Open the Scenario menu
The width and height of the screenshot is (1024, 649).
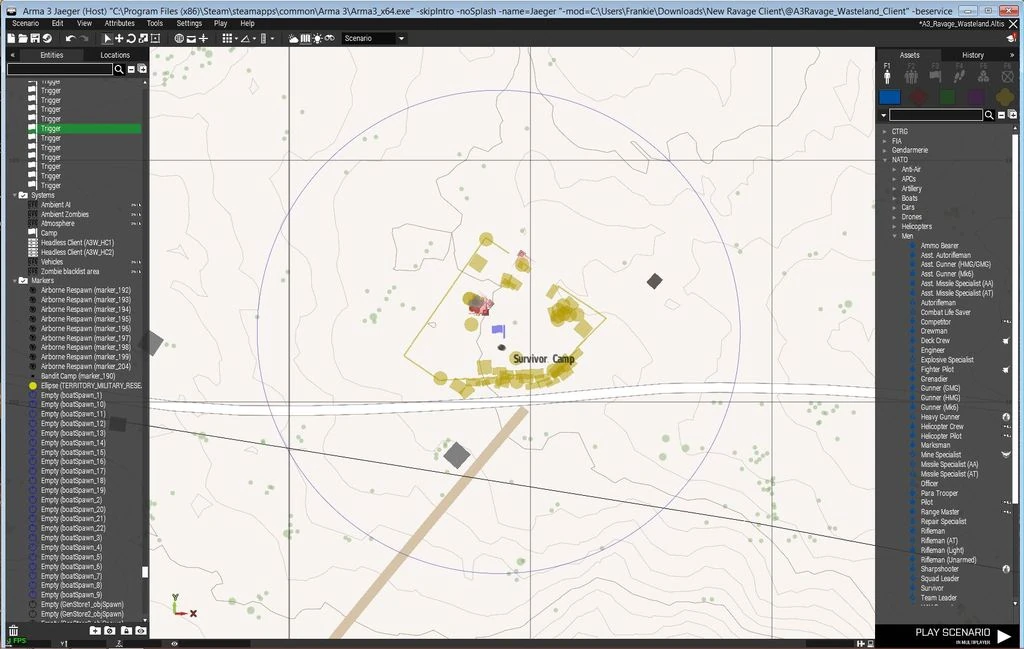[25, 23]
